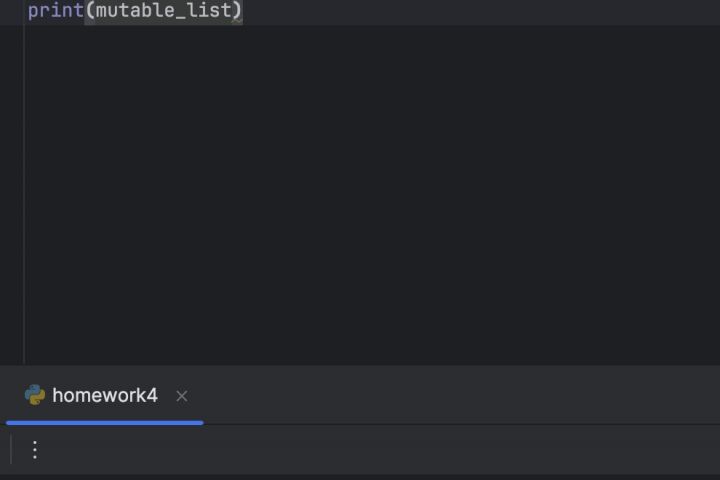The height and width of the screenshot is (480, 720).
Task: Click the closing parenthesis after mutable_list
Action: 237,11
